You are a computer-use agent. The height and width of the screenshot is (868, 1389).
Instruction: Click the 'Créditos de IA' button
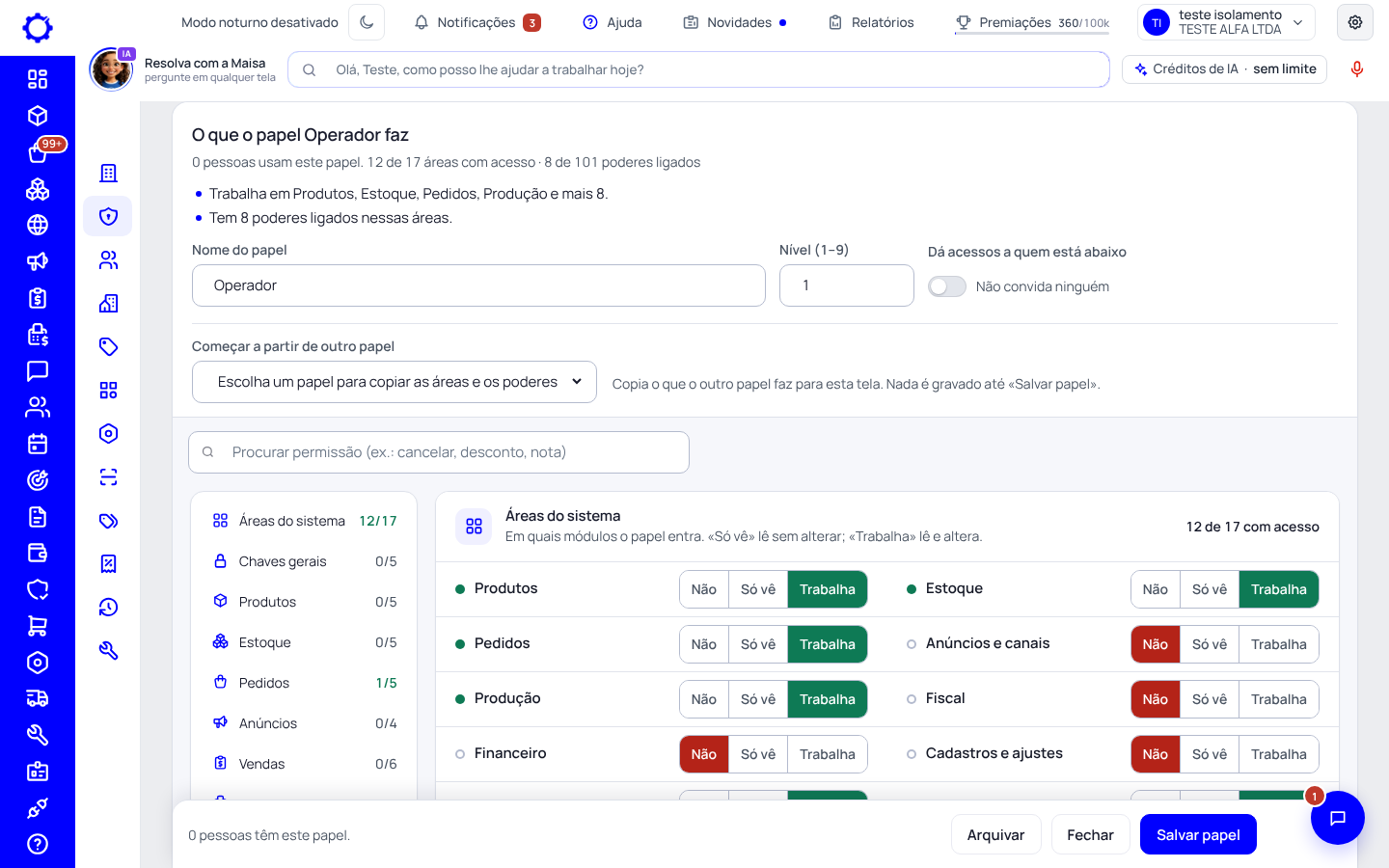[x=1225, y=69]
